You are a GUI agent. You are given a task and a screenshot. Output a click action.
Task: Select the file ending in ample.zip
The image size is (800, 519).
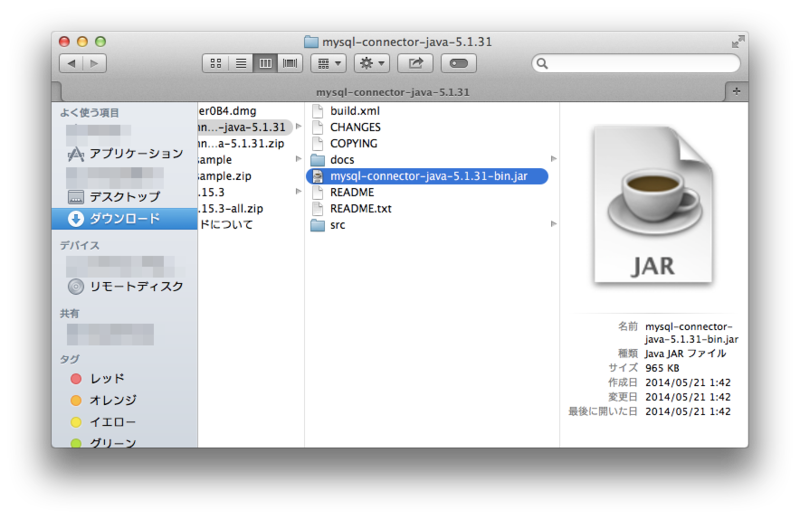point(225,176)
